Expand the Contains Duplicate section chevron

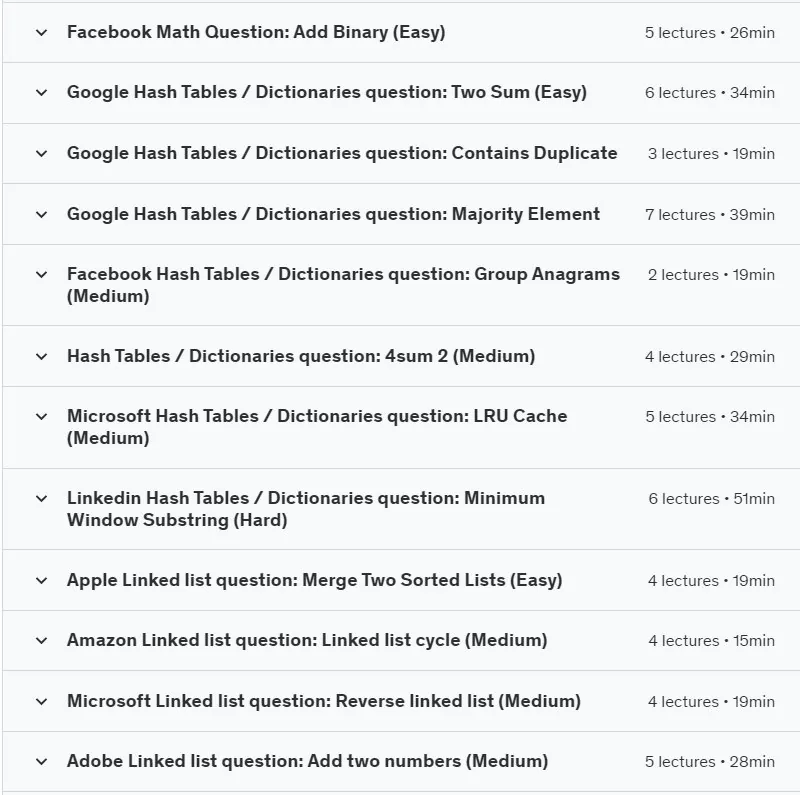click(x=42, y=154)
